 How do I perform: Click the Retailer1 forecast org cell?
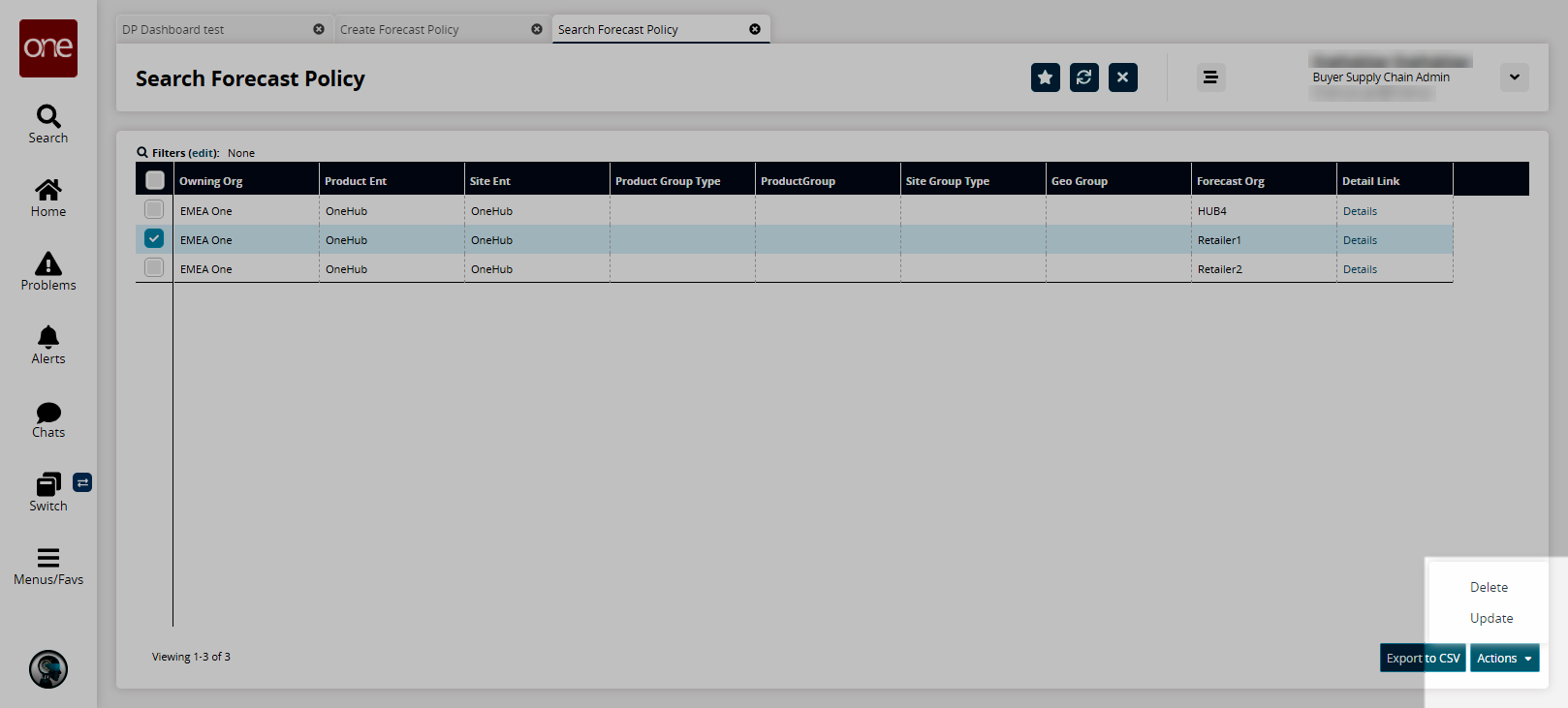coord(1265,240)
